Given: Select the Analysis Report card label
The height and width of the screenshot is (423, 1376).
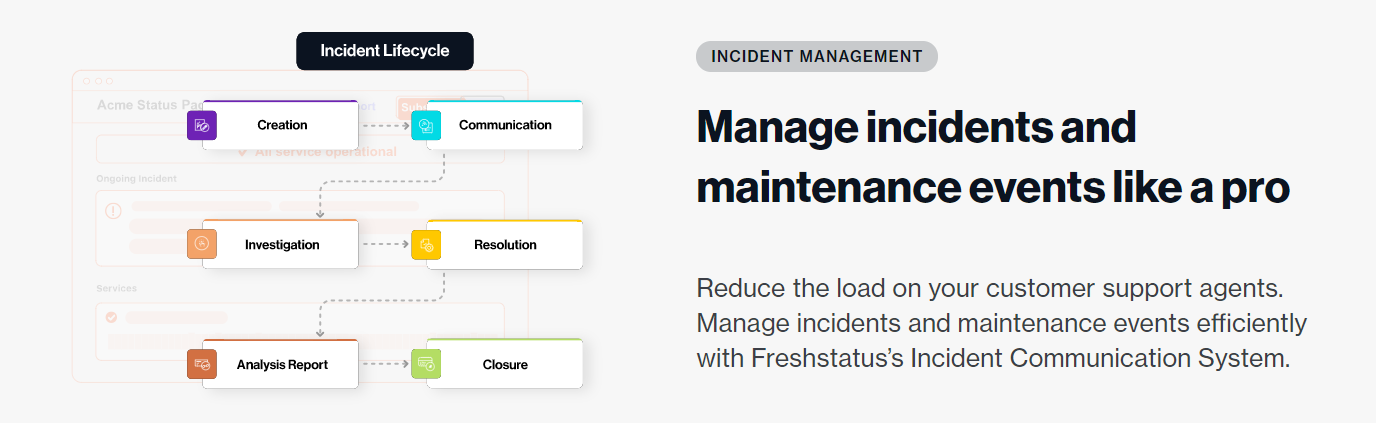Looking at the screenshot, I should pos(282,365).
